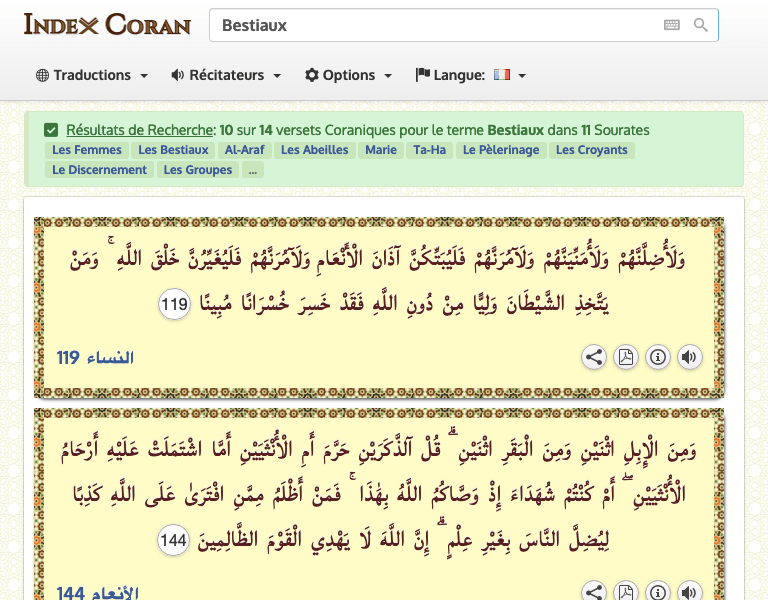Image resolution: width=768 pixels, height=600 pixels.
Task: Open the virtual keyboard icon in search box
Action: [x=672, y=24]
